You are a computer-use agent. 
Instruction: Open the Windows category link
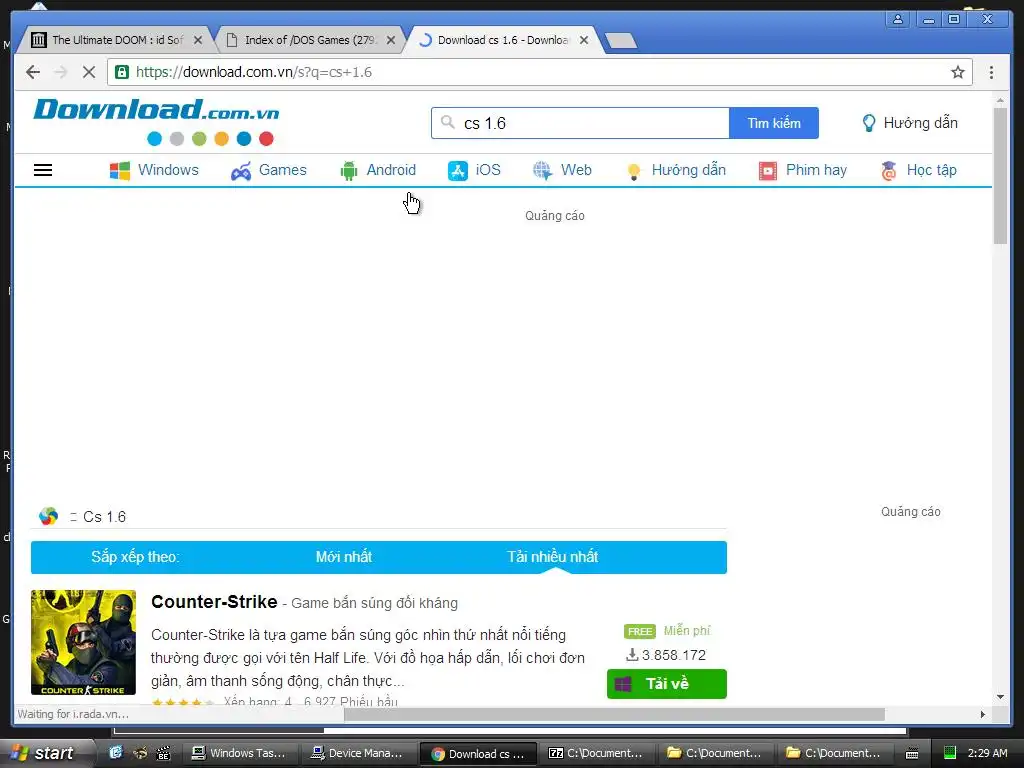point(168,170)
